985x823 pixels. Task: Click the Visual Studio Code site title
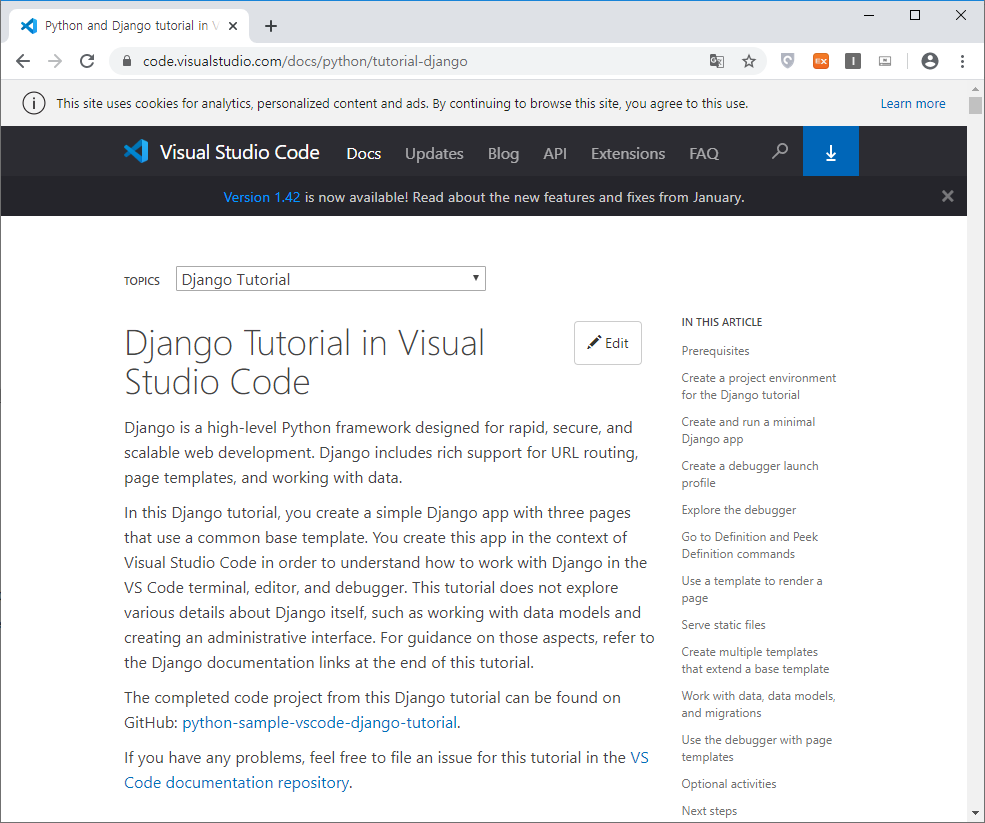(239, 152)
